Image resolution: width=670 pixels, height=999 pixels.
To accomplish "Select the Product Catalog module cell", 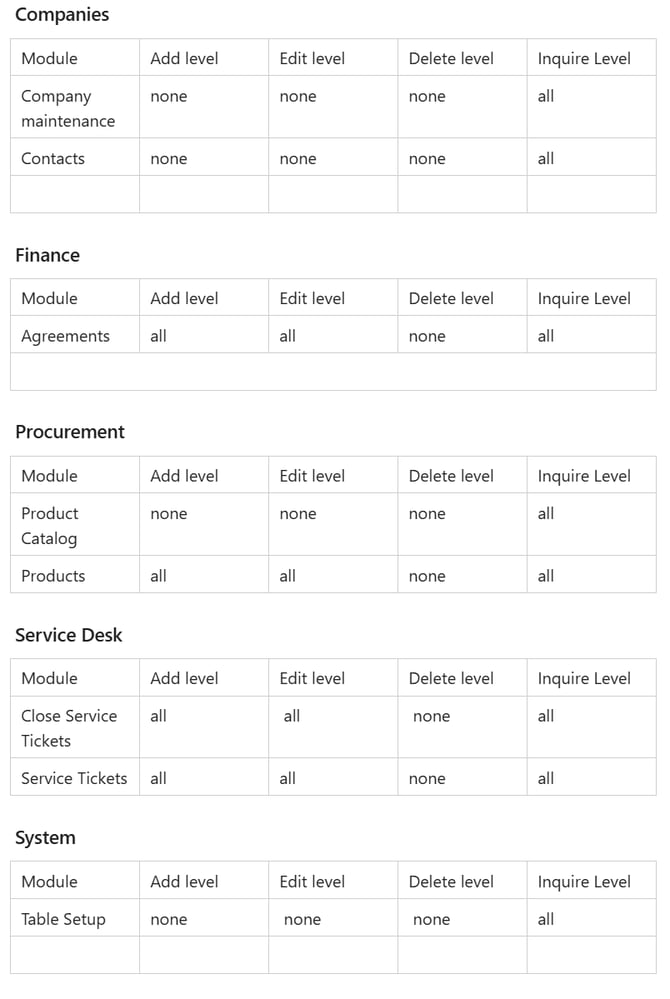I will point(50,525).
